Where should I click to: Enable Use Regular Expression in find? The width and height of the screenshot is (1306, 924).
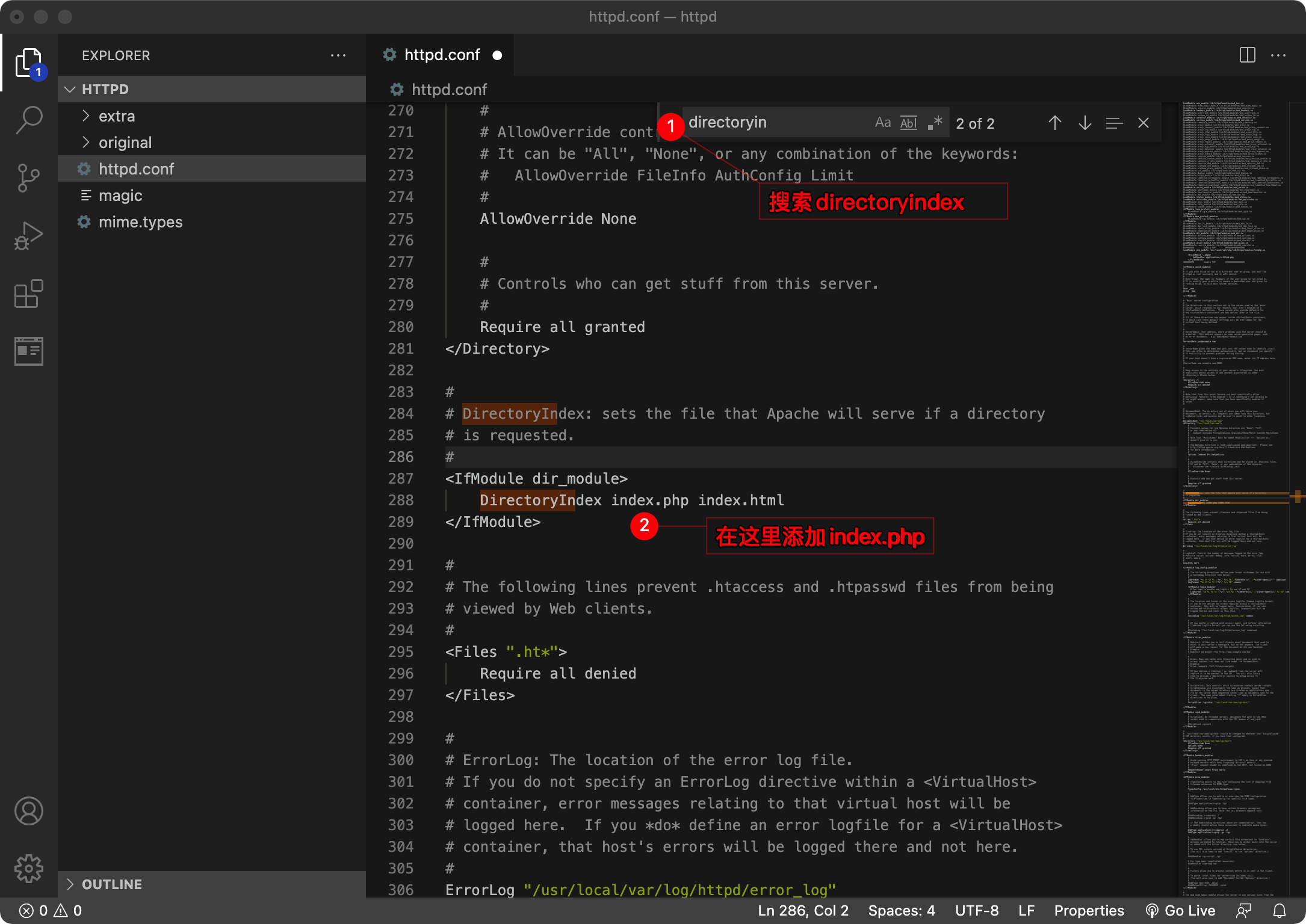tap(935, 123)
